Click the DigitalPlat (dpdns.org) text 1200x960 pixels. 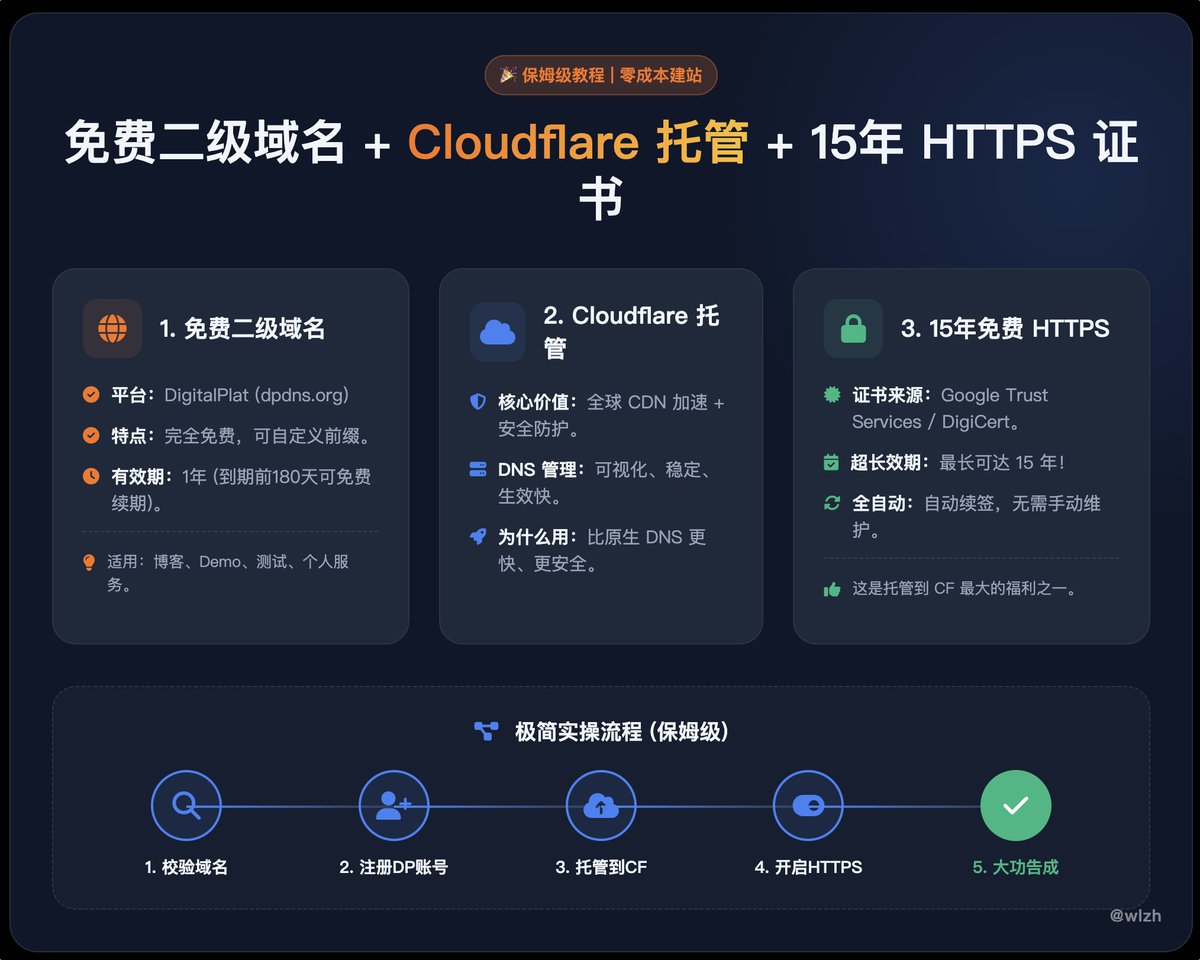tap(257, 395)
